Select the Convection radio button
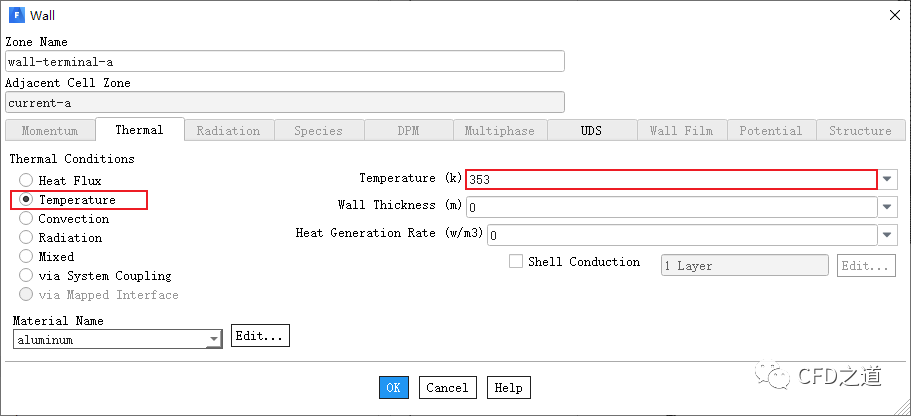Image resolution: width=911 pixels, height=416 pixels. [26, 219]
